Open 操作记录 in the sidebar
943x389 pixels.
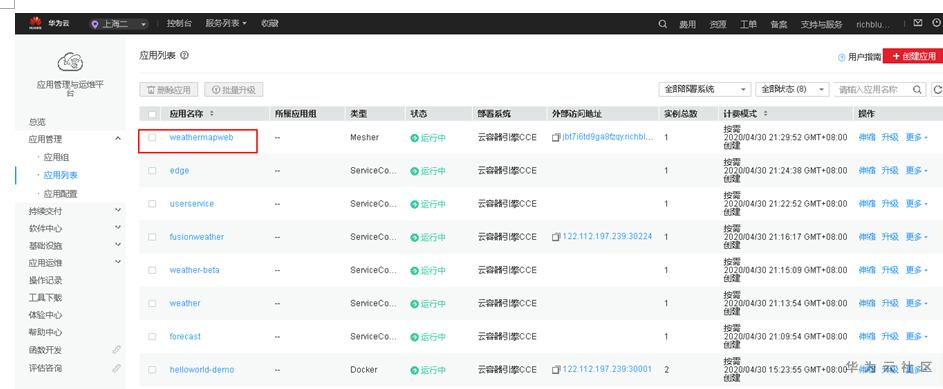tap(46, 280)
